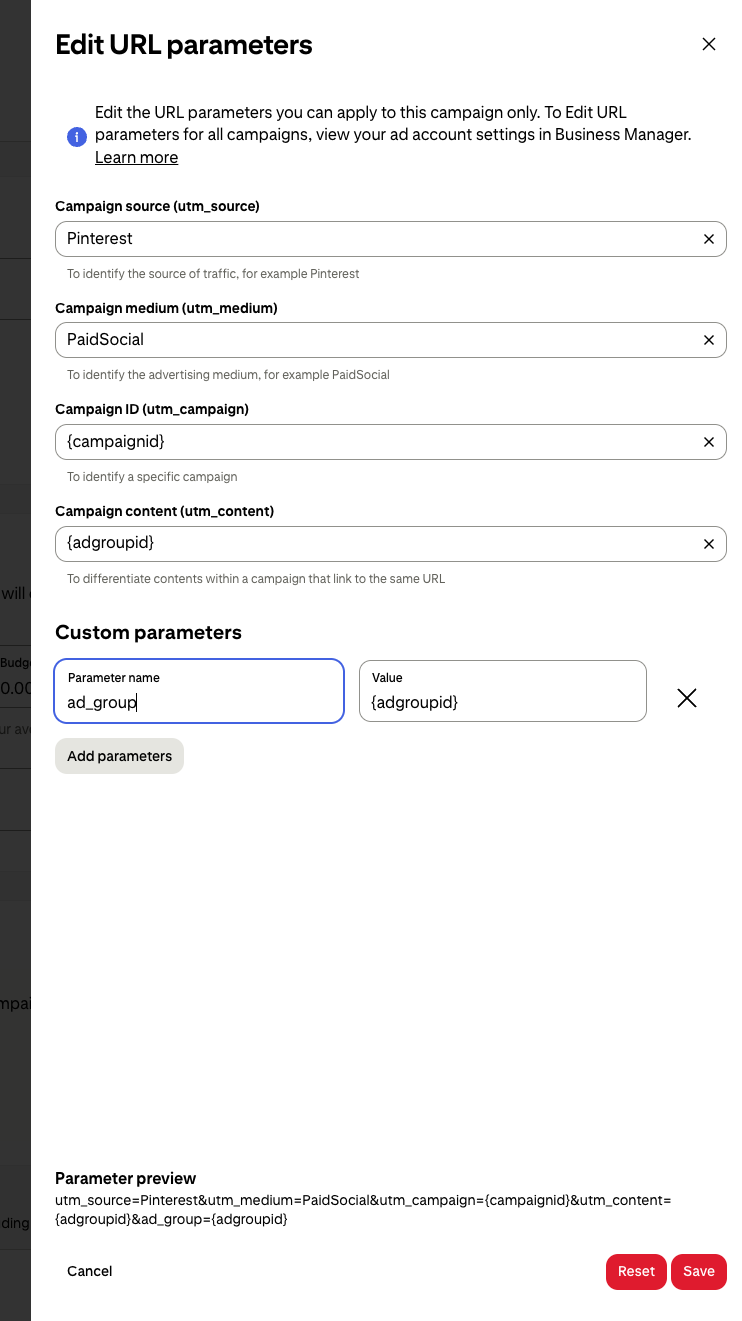Screen dimensions: 742x1321
Task: Clear the Campaign source field
Action: pos(709,239)
